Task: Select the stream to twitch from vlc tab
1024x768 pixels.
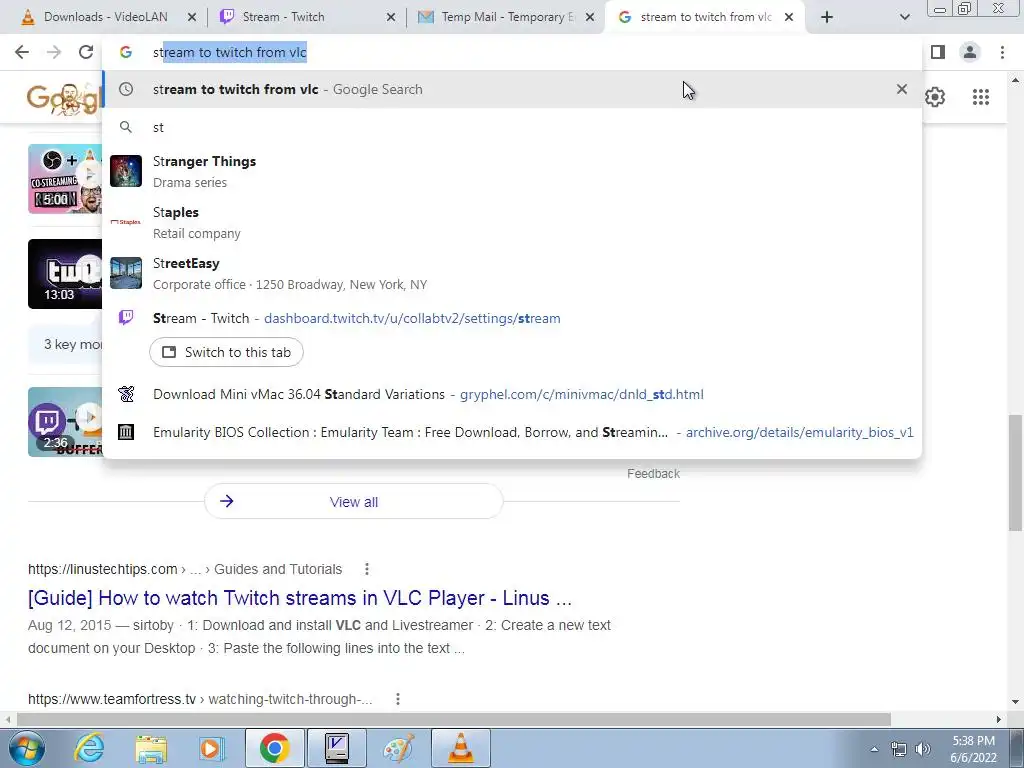Action: (x=705, y=17)
